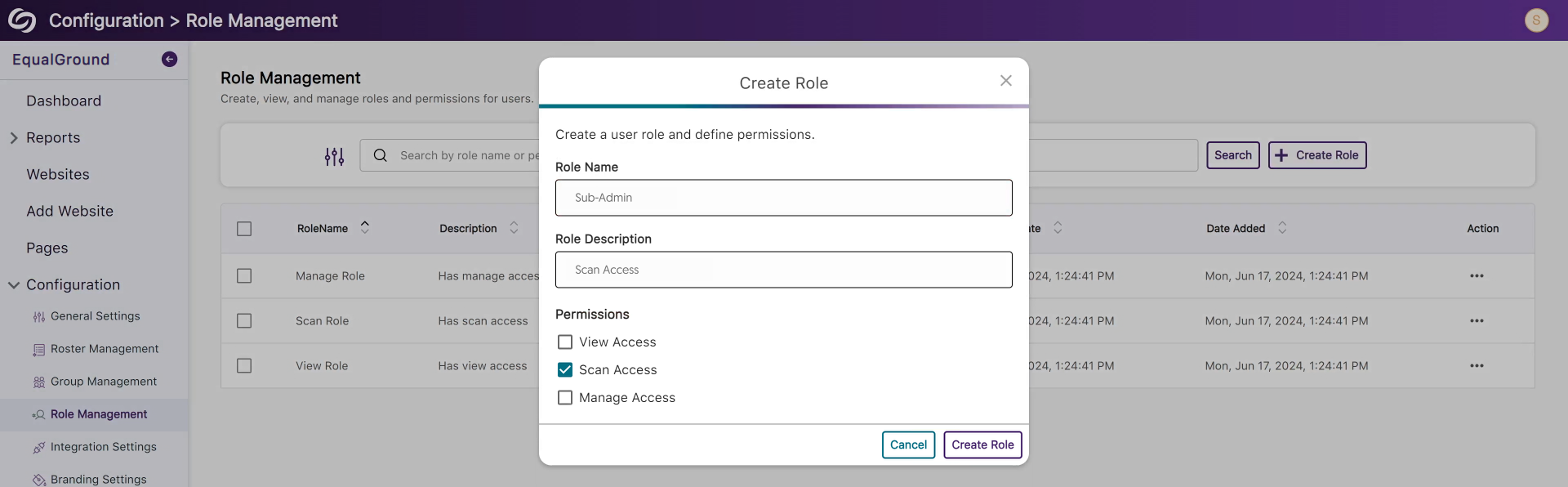Open actions menu for Scan Role row

(x=1477, y=321)
